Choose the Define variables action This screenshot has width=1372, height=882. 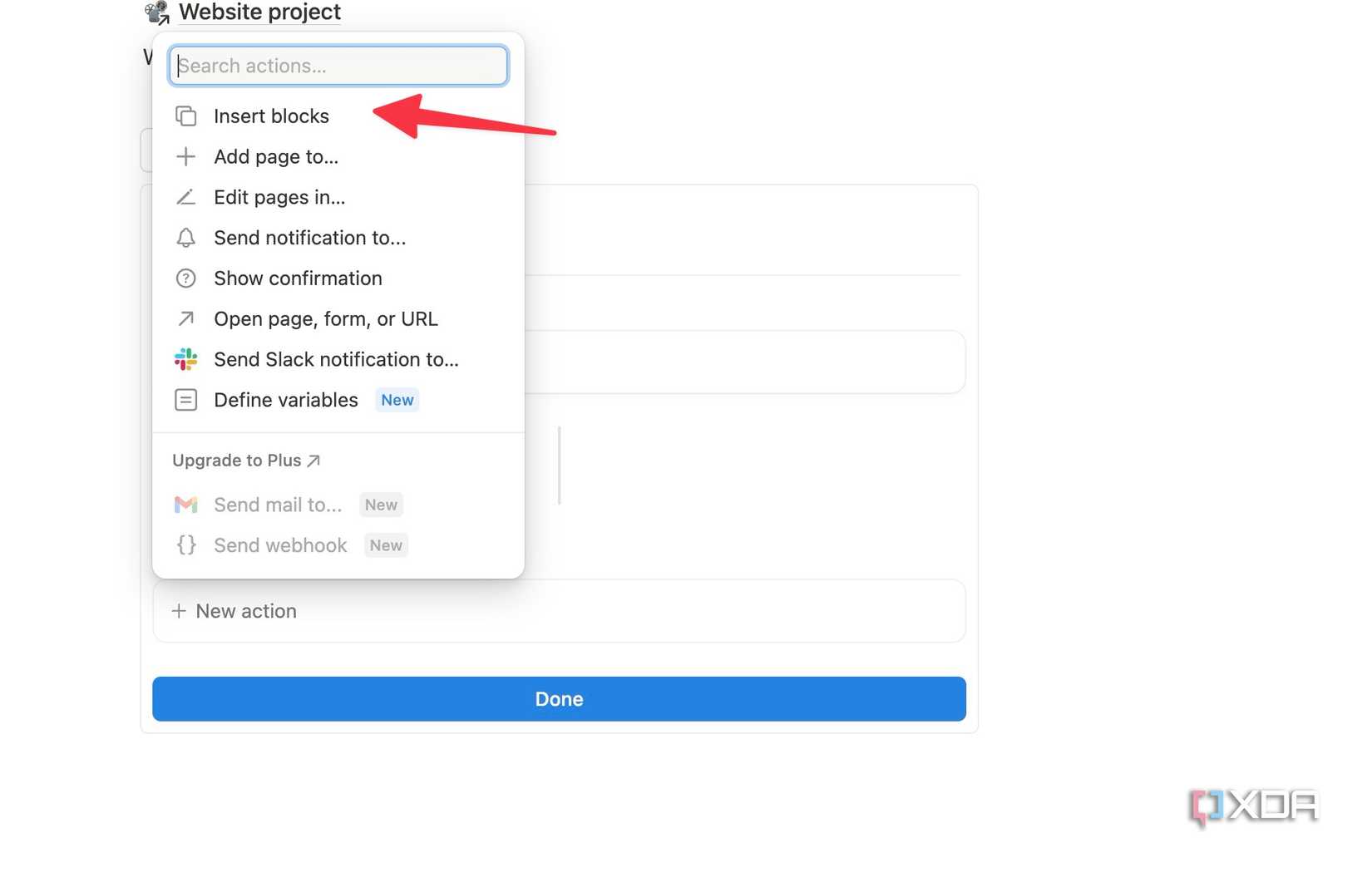click(x=285, y=400)
